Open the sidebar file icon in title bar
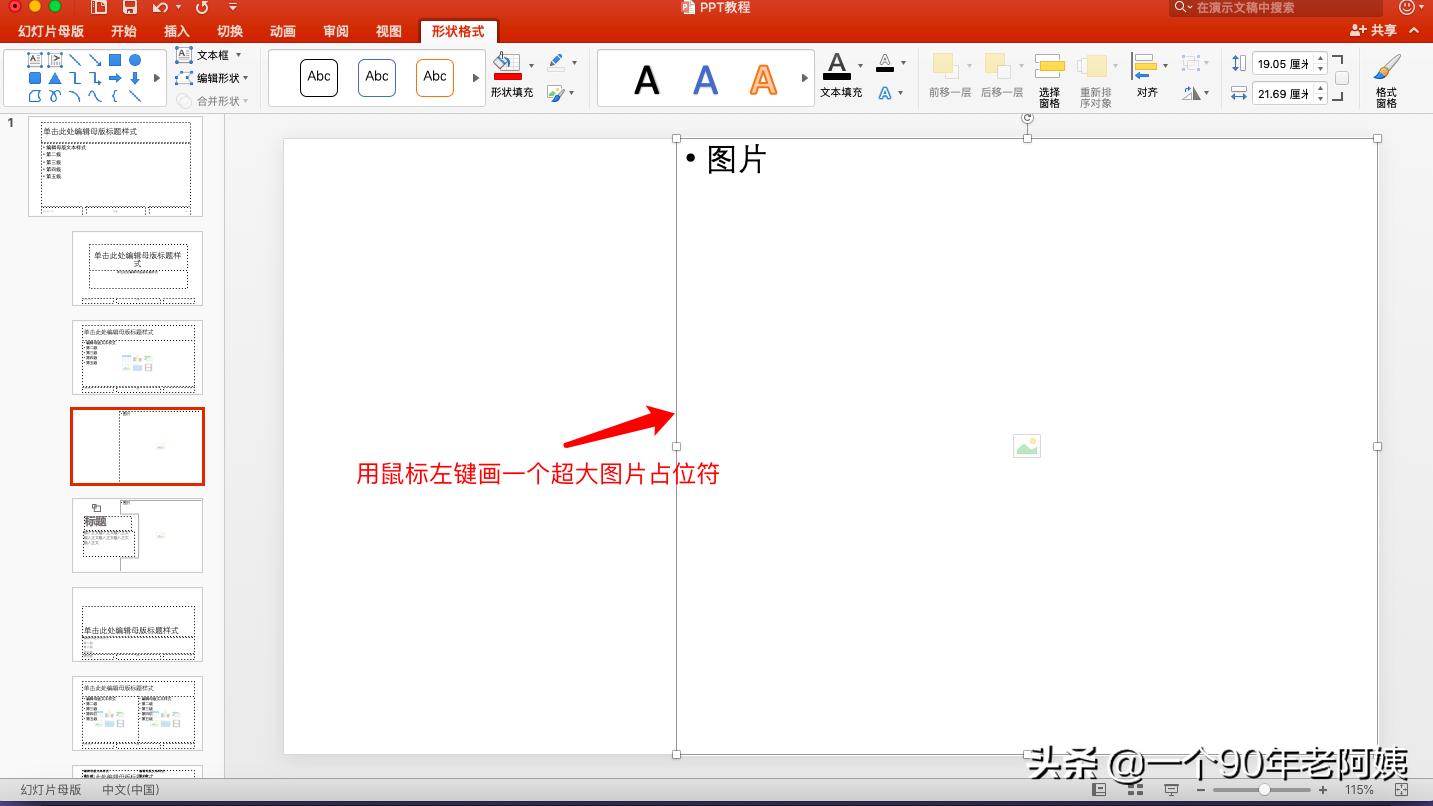 click(x=98, y=7)
